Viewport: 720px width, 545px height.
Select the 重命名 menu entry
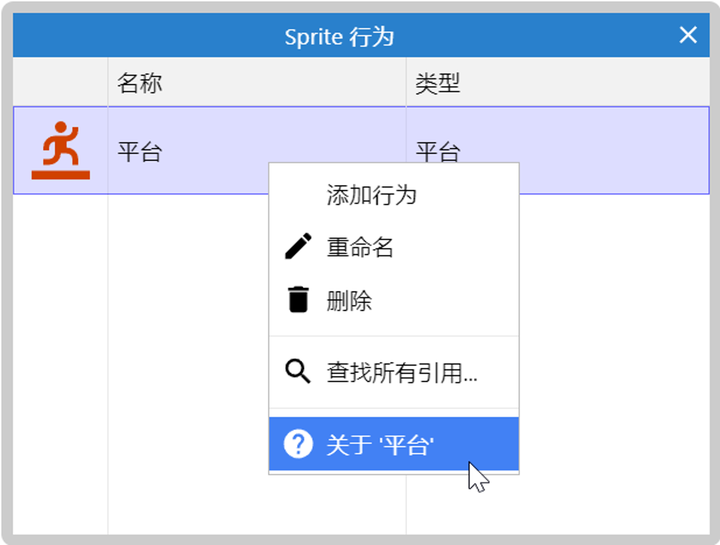click(x=360, y=247)
